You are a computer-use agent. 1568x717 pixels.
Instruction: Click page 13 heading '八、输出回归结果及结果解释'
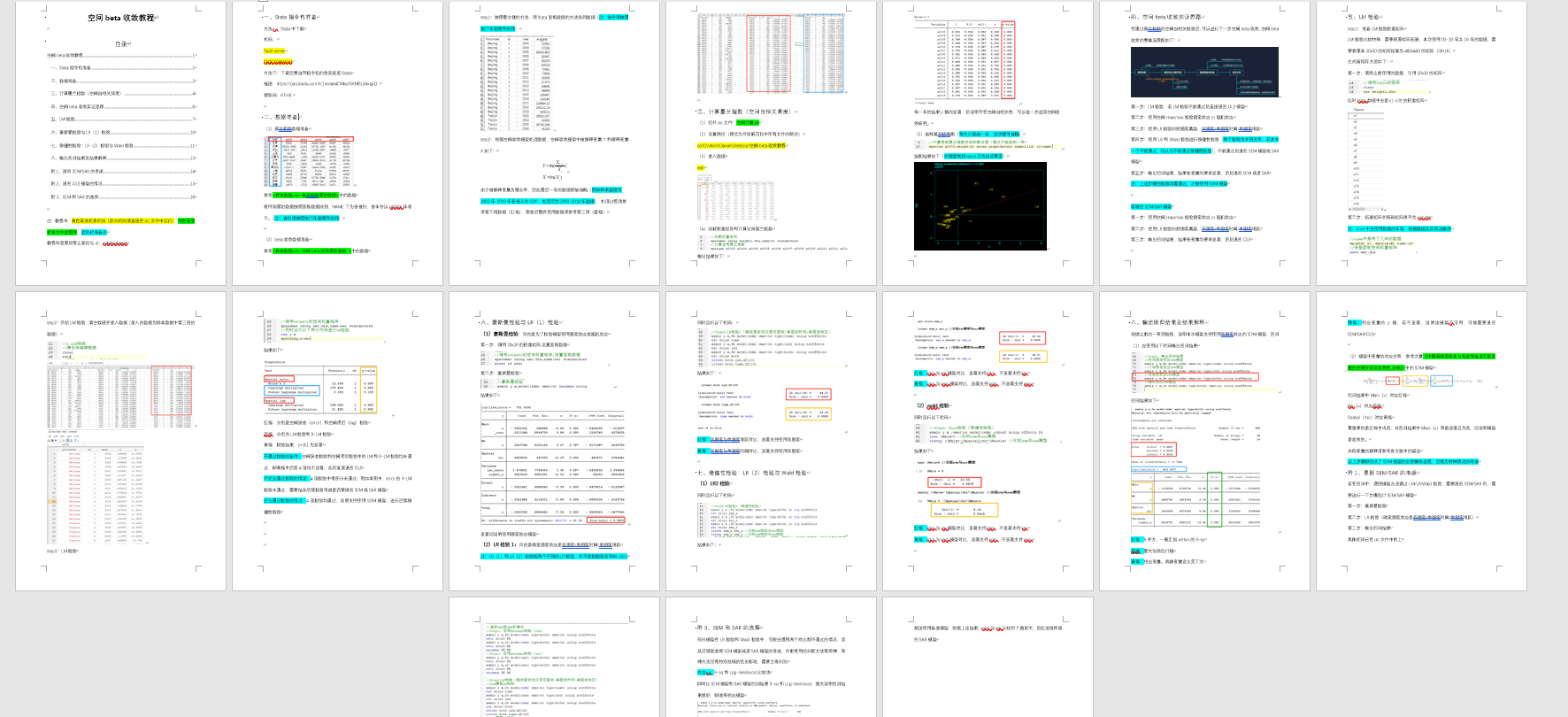point(1170,322)
